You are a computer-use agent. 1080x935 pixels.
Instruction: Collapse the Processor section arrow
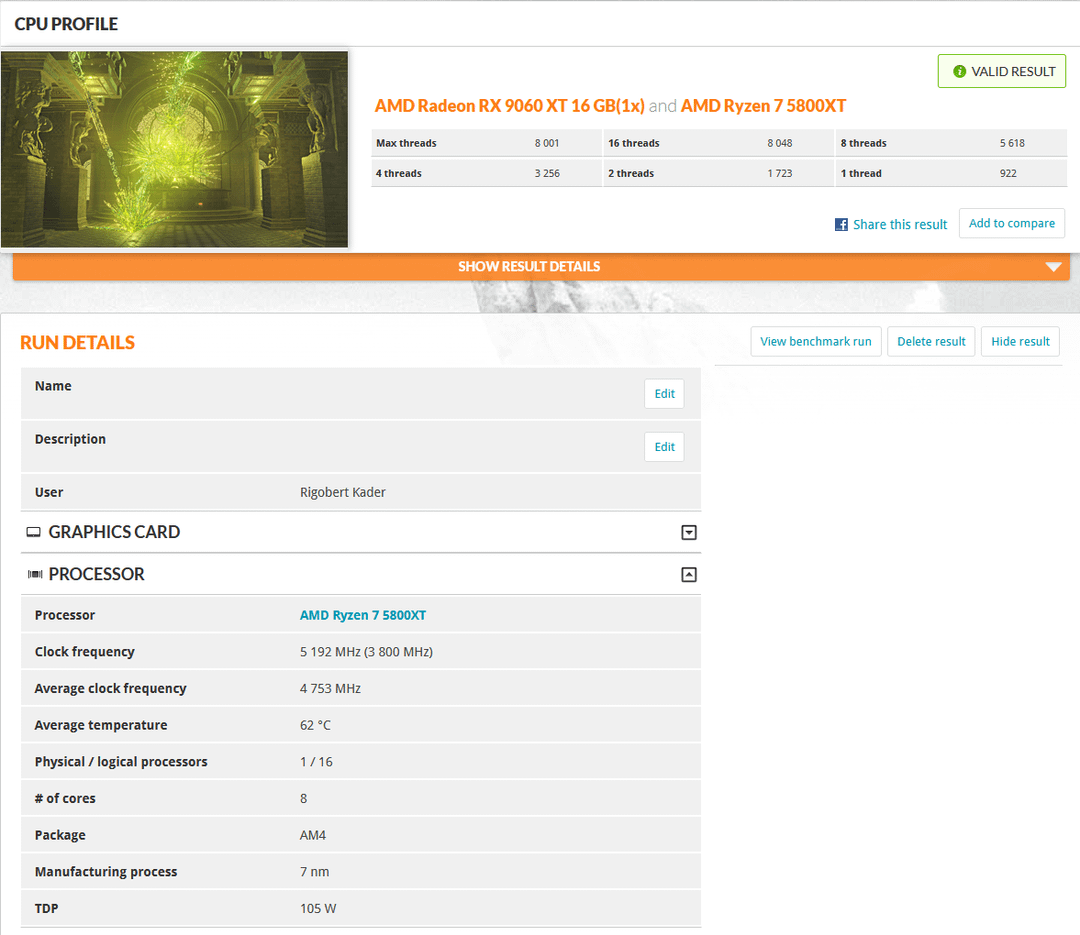pos(688,575)
